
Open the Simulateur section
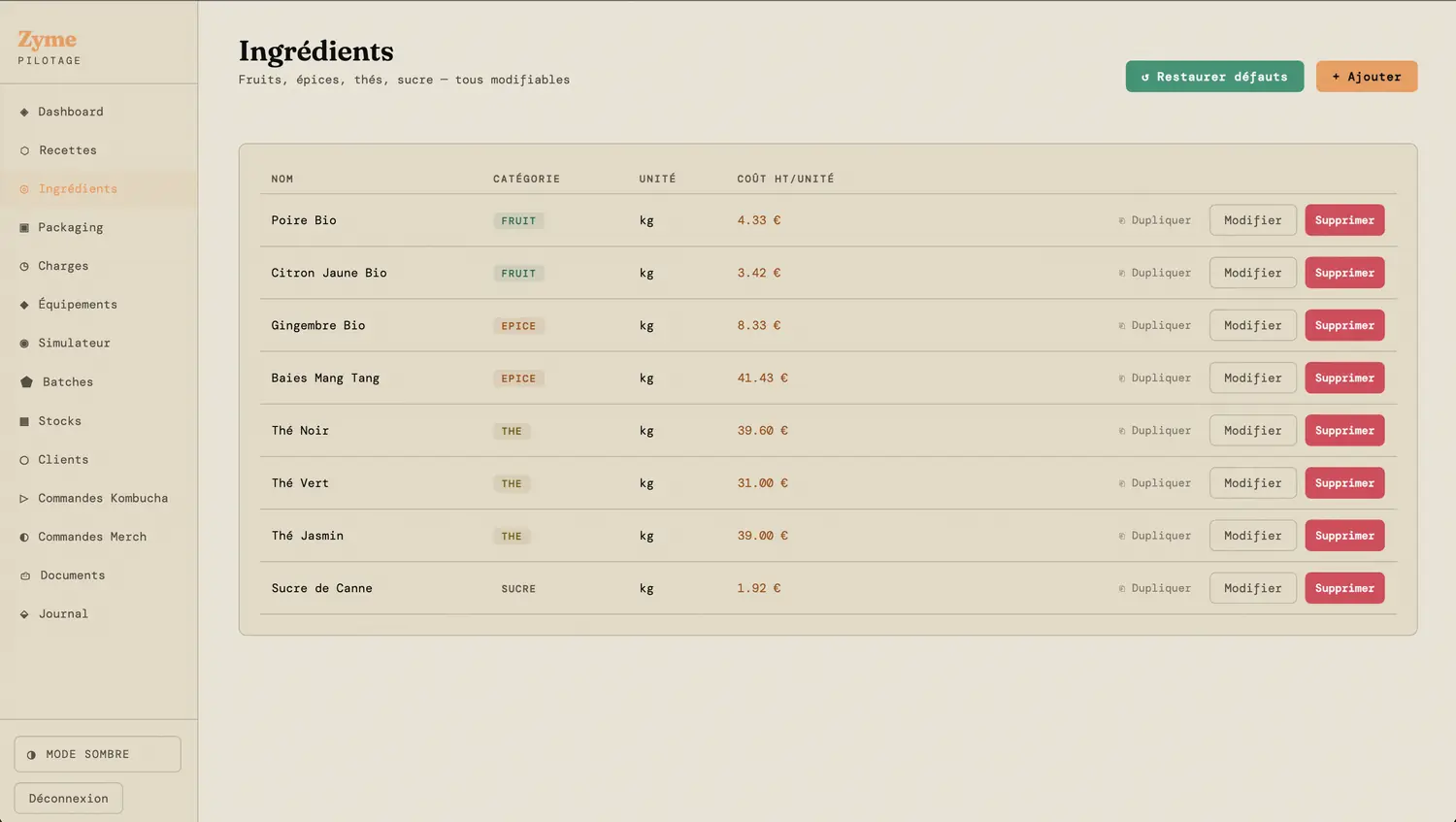98,343
